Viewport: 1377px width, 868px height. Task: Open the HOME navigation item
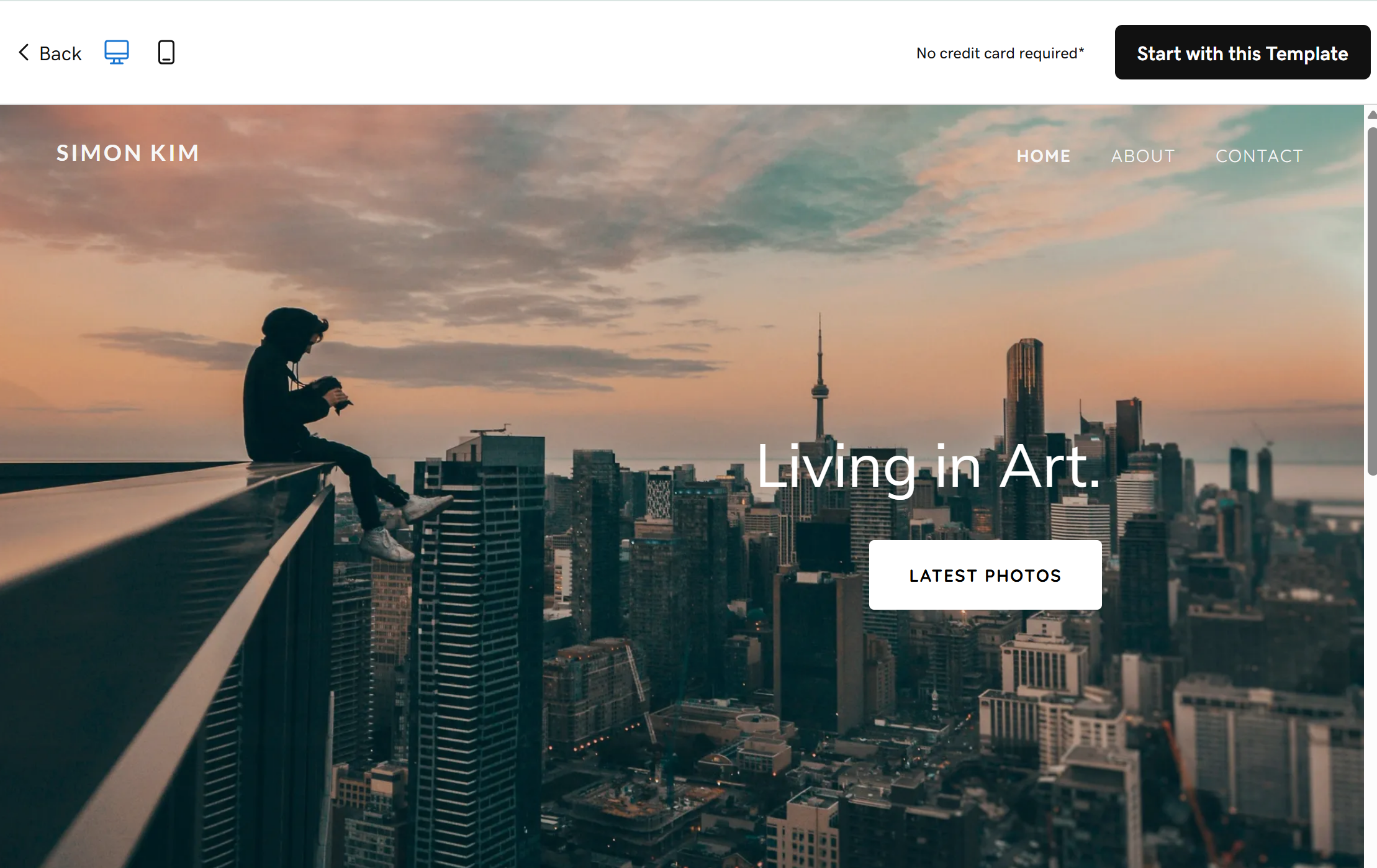pyautogui.click(x=1044, y=156)
